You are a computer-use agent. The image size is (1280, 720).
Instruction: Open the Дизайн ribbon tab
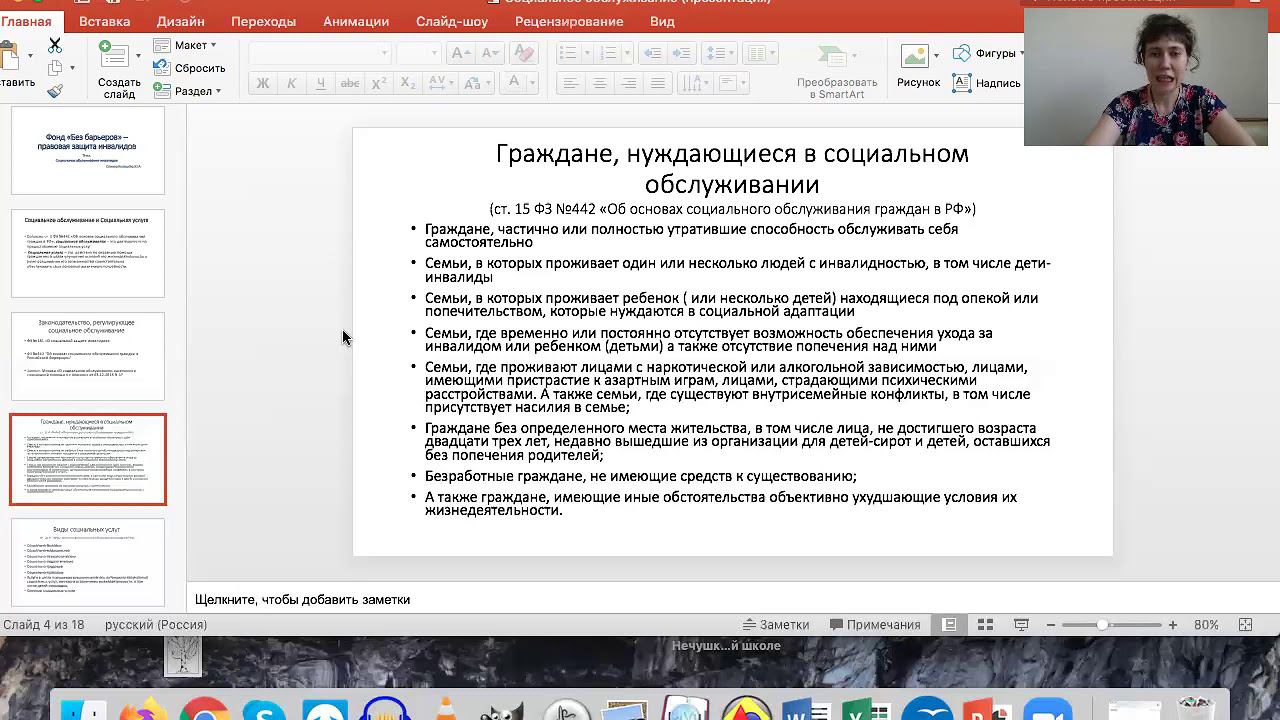tap(181, 21)
